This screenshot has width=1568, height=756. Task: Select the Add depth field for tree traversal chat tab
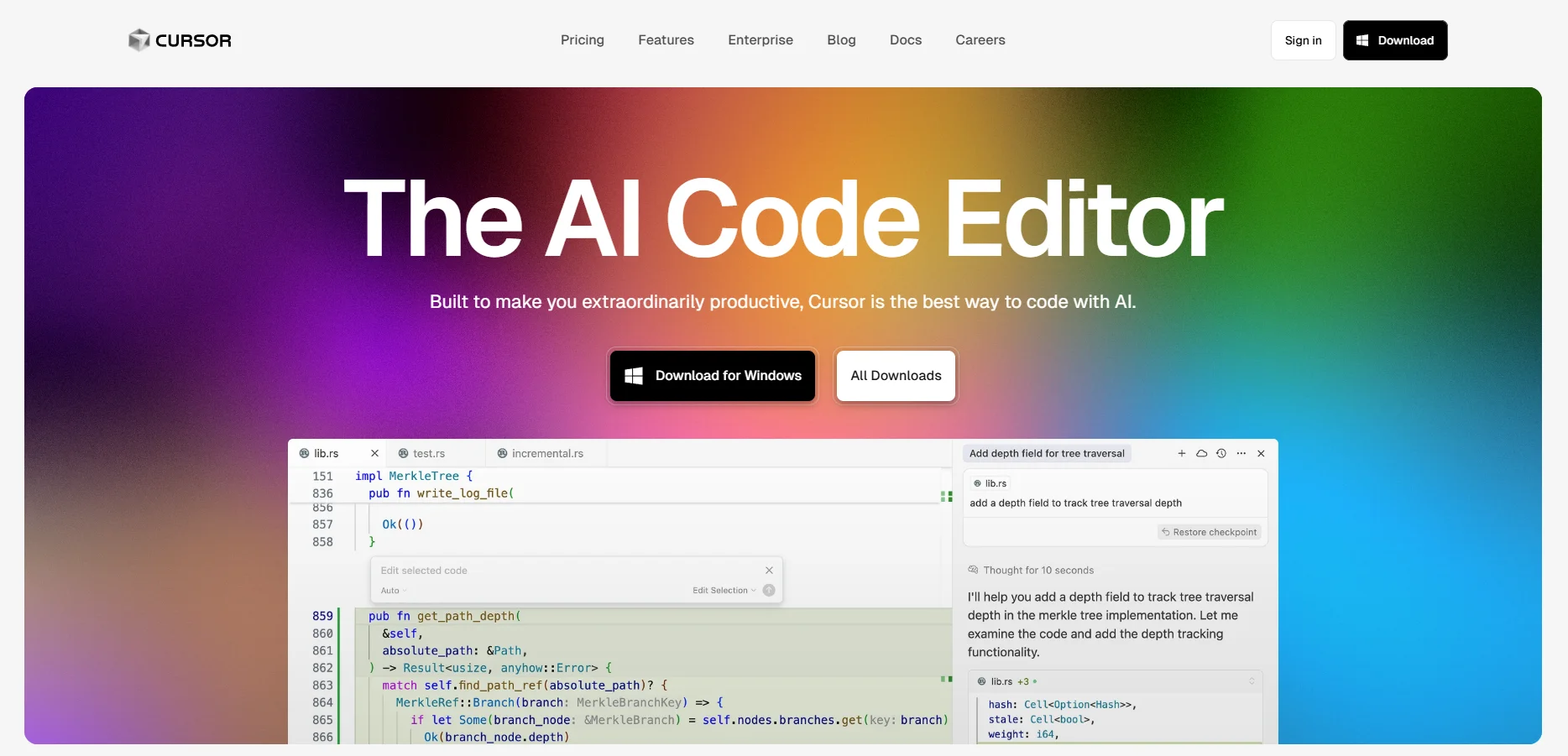(1047, 453)
